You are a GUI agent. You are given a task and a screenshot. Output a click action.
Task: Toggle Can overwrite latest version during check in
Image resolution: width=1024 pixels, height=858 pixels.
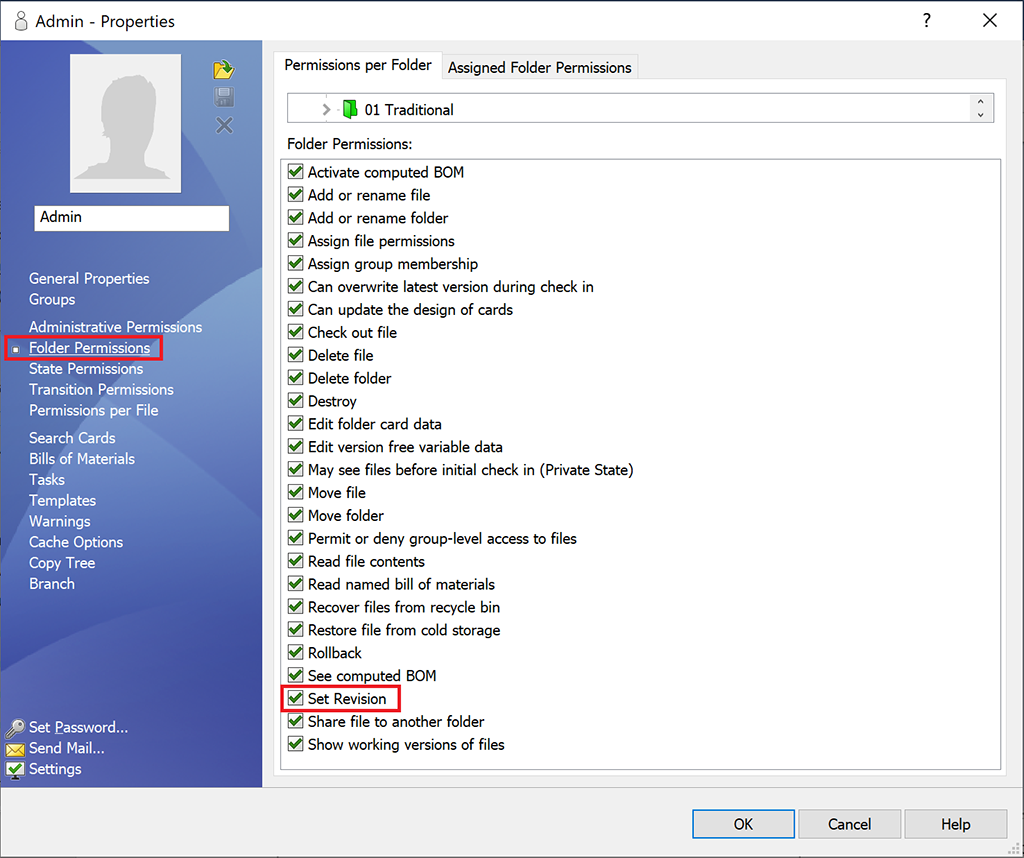tap(295, 286)
